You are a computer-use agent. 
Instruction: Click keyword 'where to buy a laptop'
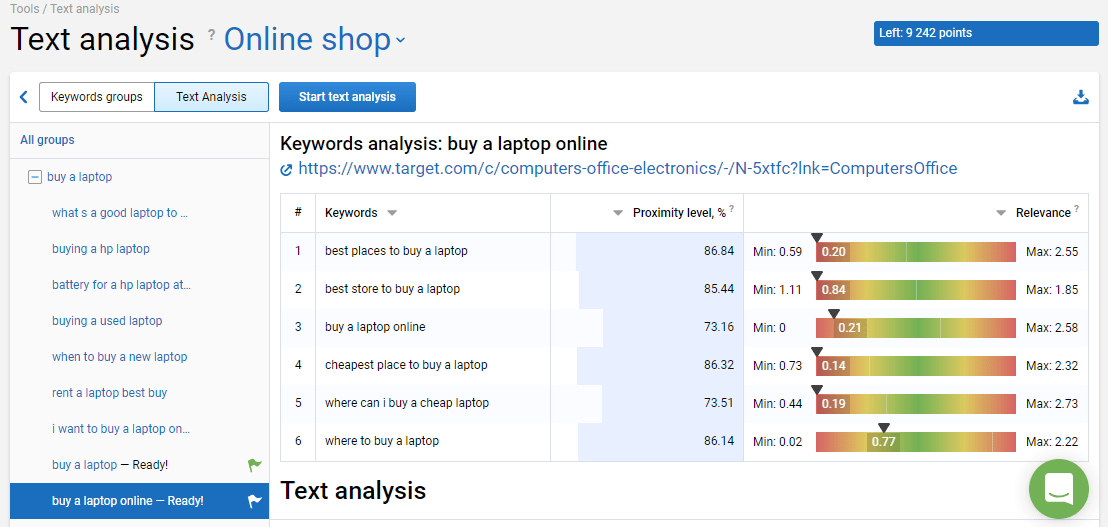click(382, 442)
